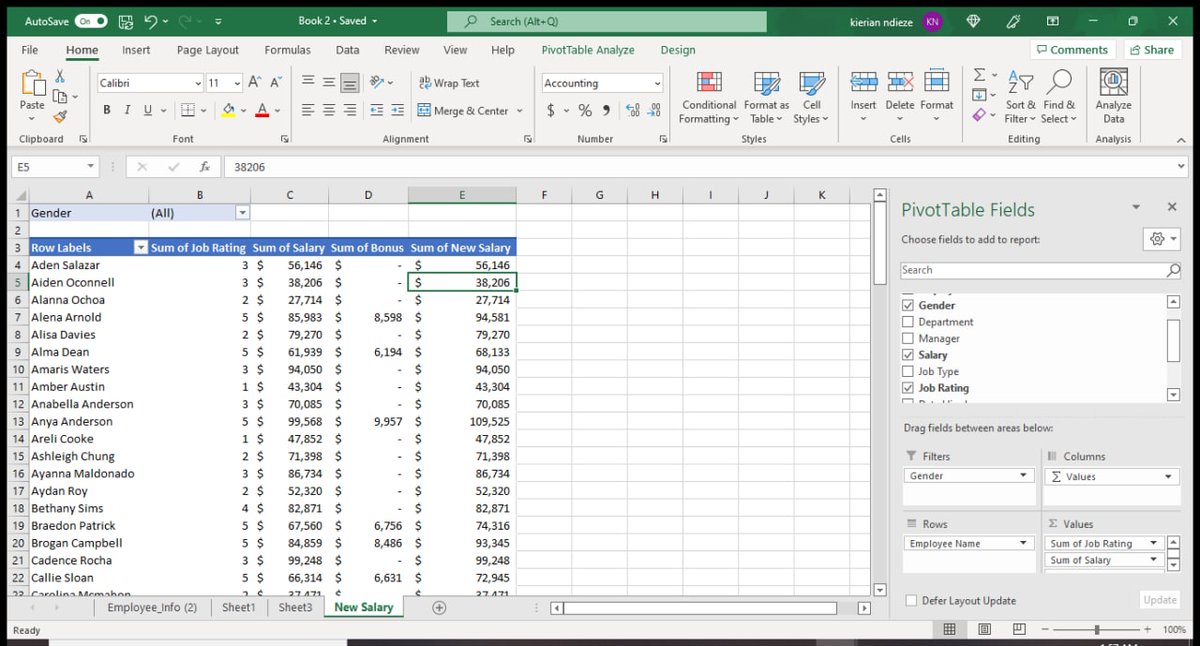Open Sum of Job Rating value dropdown

1154,543
